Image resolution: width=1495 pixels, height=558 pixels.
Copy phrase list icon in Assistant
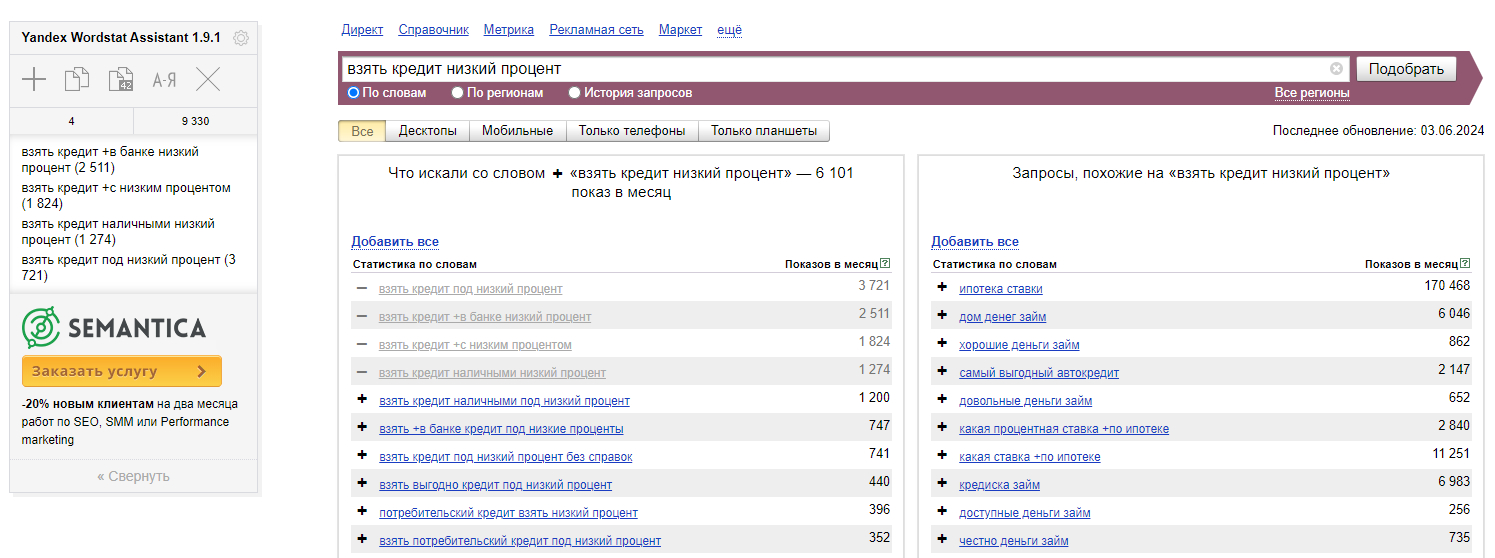point(77,80)
